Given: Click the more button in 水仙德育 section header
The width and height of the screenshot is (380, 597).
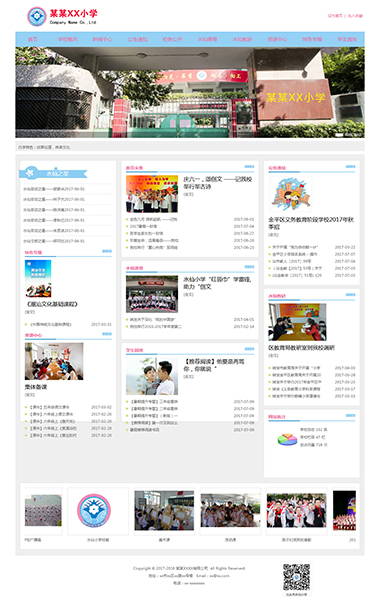Looking at the screenshot, I should pyautogui.click(x=249, y=267).
